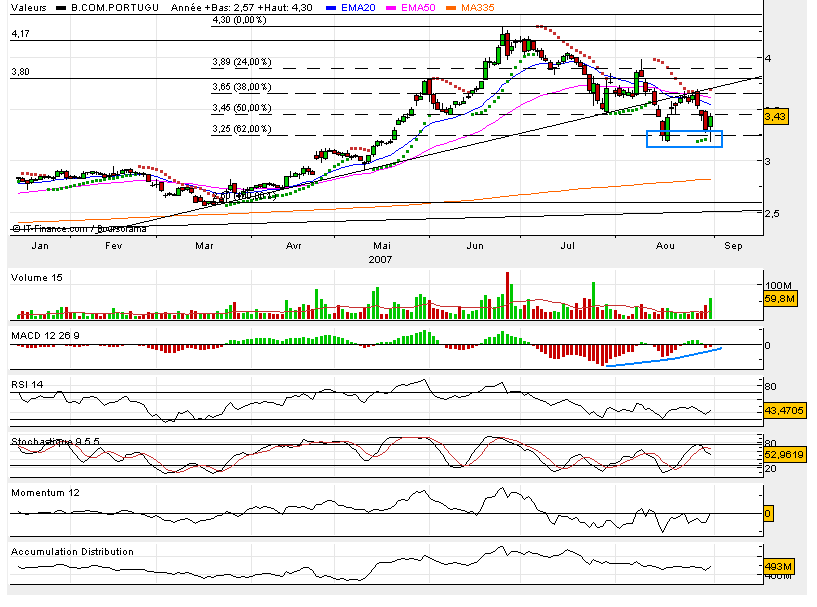The height and width of the screenshot is (607, 817).
Task: Click the 'Fev' month label
Action: point(114,245)
